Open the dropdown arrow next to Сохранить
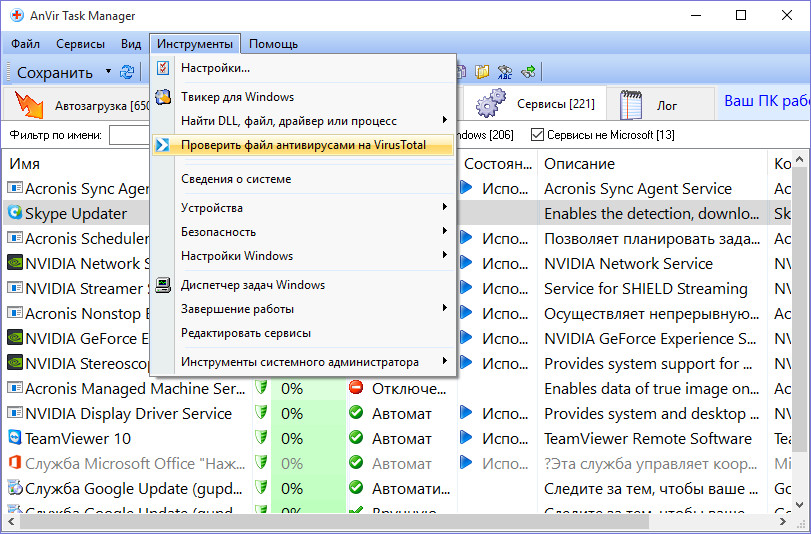The width and height of the screenshot is (811, 534). click(x=108, y=71)
